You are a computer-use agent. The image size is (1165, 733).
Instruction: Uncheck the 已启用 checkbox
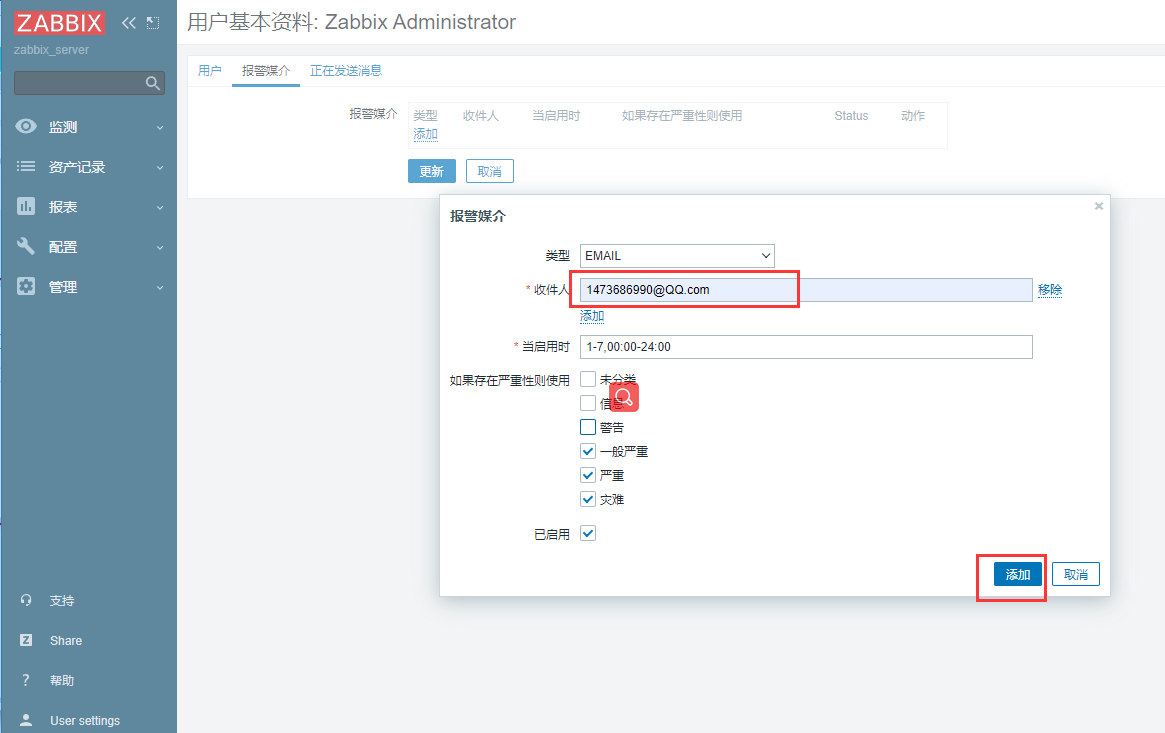588,533
